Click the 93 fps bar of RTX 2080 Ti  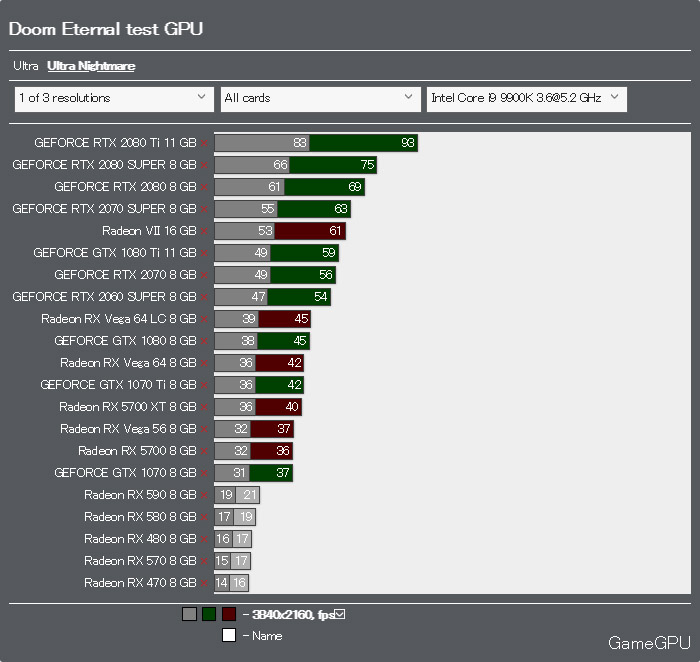[363, 143]
